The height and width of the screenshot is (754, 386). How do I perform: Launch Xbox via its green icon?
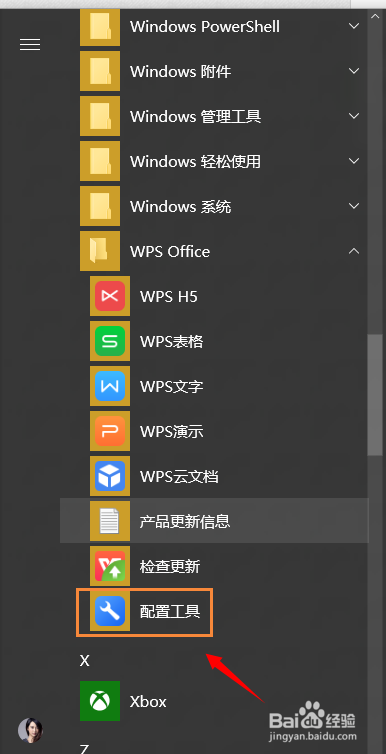[x=100, y=701]
